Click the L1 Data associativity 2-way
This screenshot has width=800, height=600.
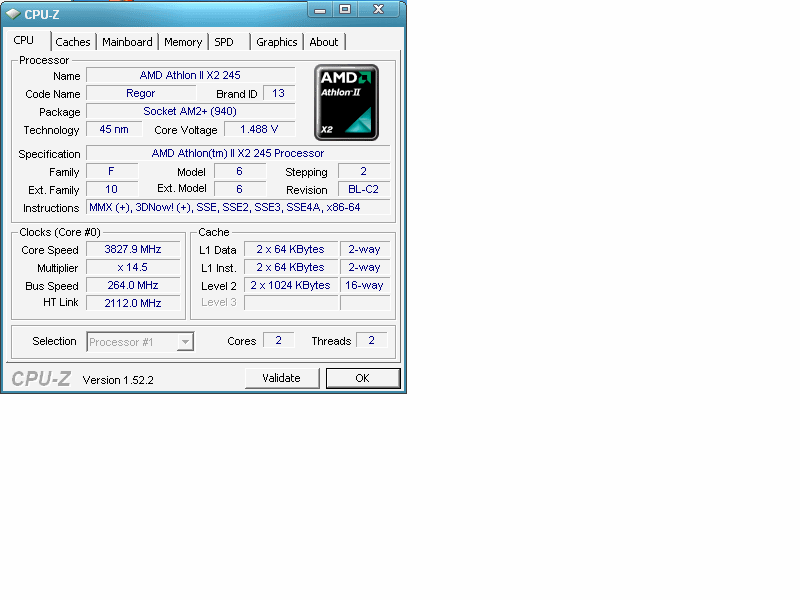(365, 249)
